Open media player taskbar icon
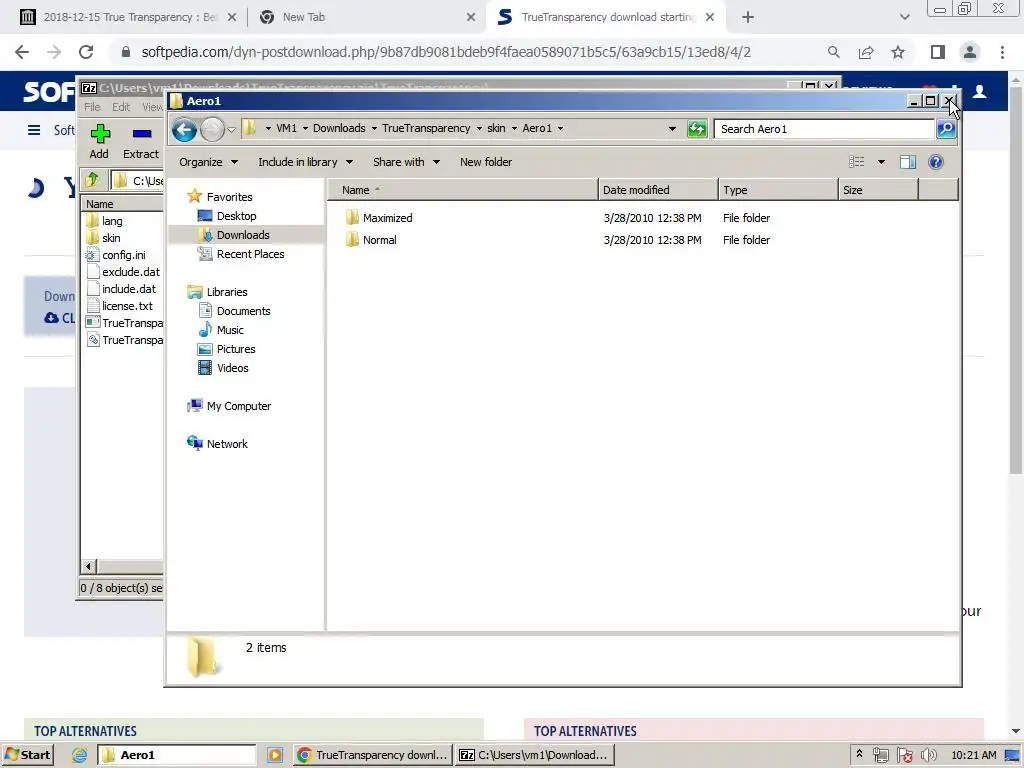The width and height of the screenshot is (1024, 768). pos(275,755)
